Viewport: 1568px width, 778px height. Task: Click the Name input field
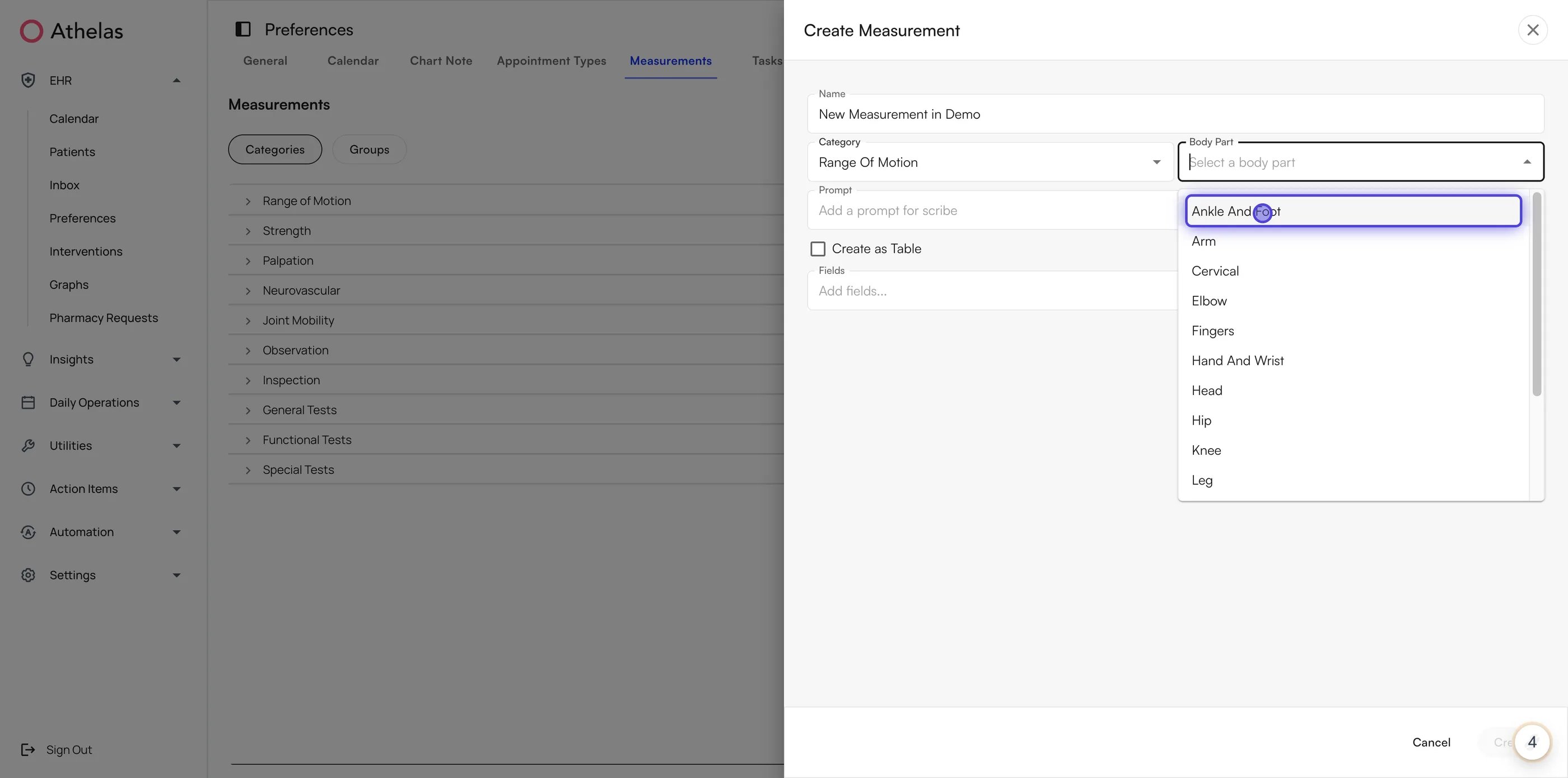[x=1175, y=114]
